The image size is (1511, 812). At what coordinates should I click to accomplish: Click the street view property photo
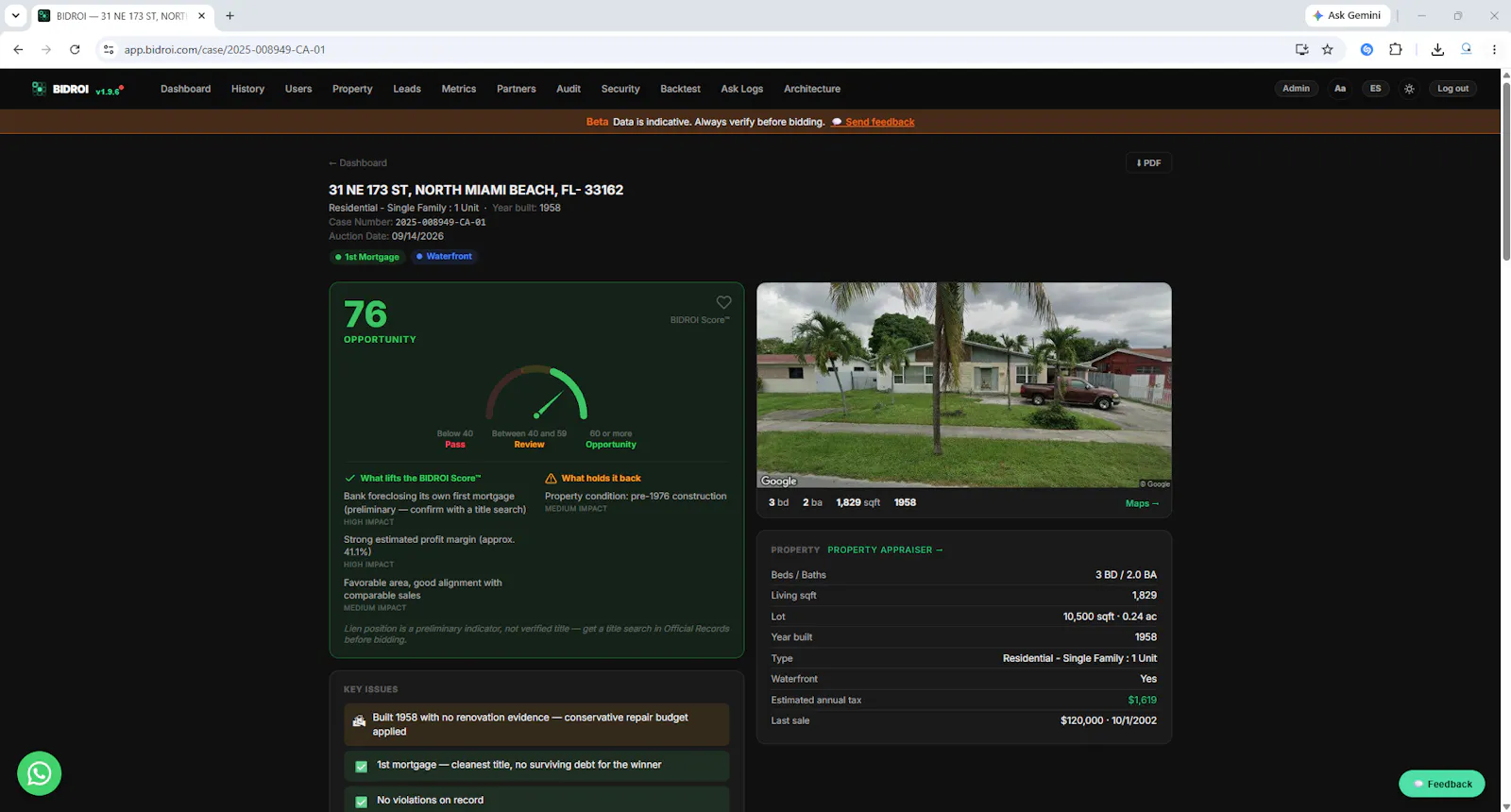(x=963, y=385)
